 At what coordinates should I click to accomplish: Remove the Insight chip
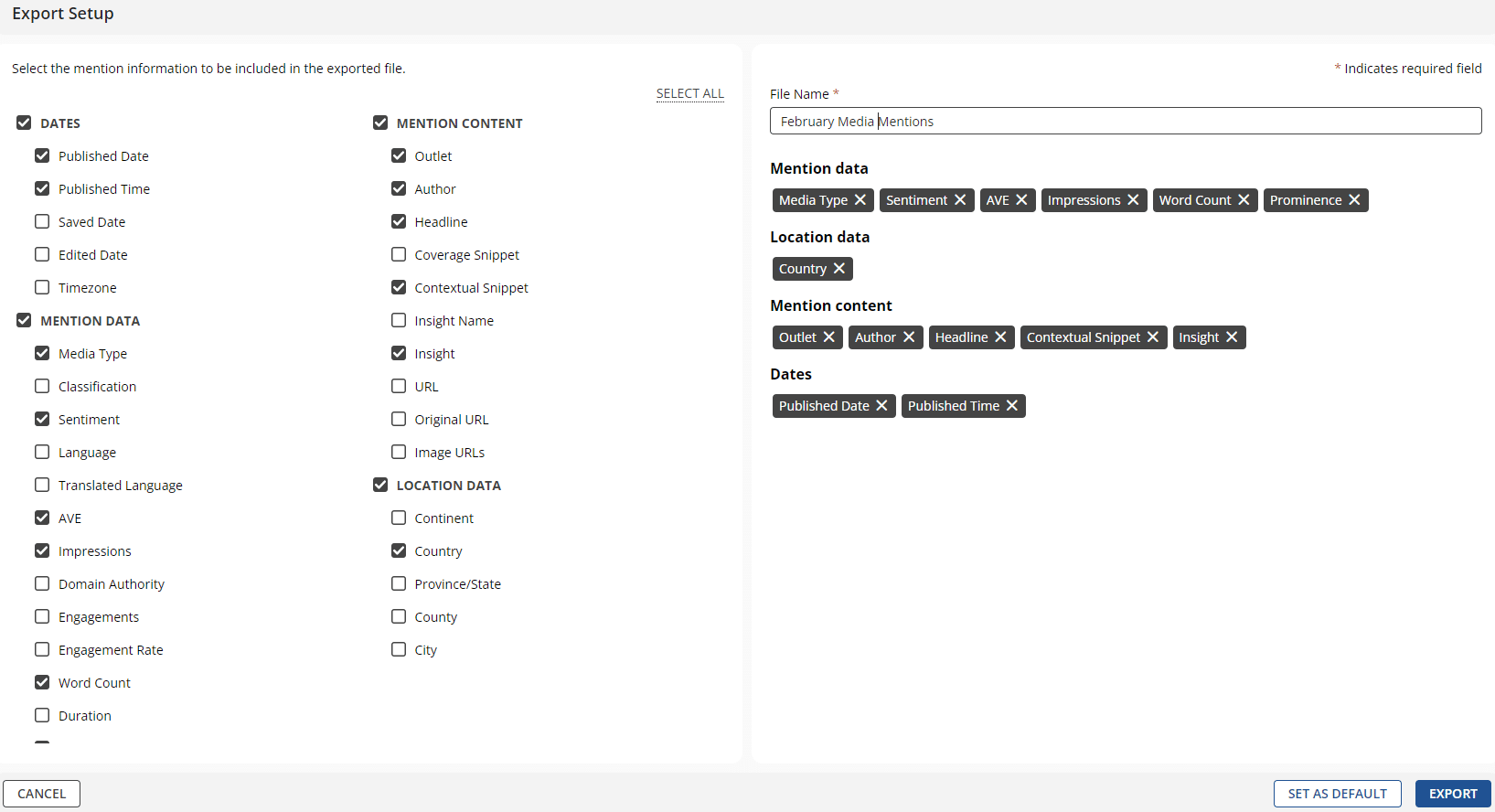click(1231, 337)
